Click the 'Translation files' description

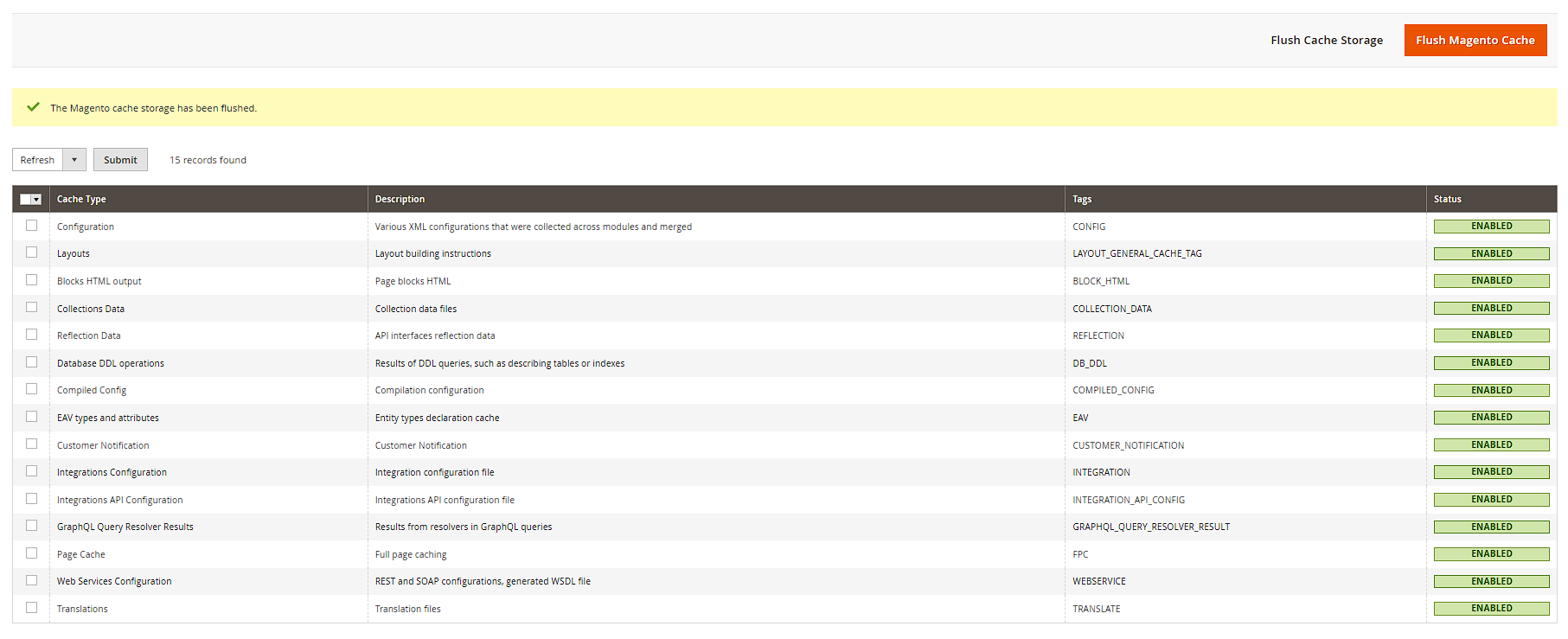point(408,609)
